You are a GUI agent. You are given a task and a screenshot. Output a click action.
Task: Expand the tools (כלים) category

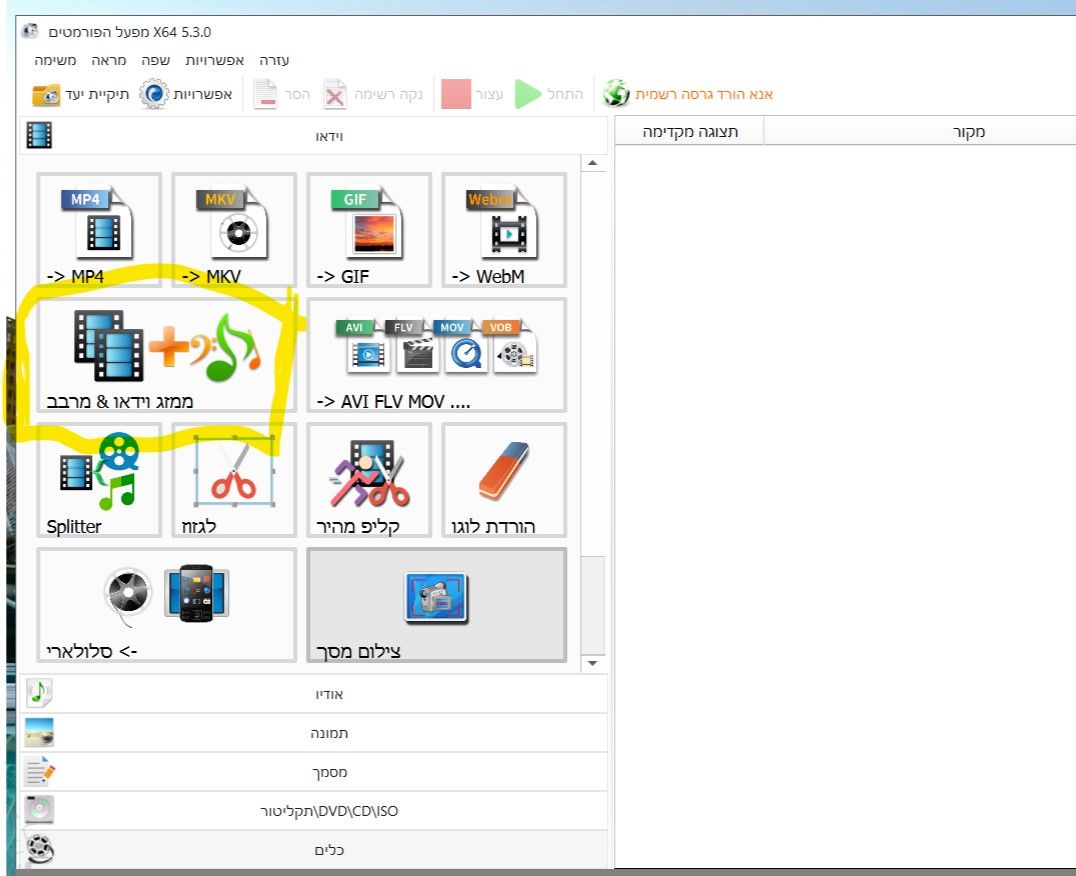pyautogui.click(x=313, y=850)
